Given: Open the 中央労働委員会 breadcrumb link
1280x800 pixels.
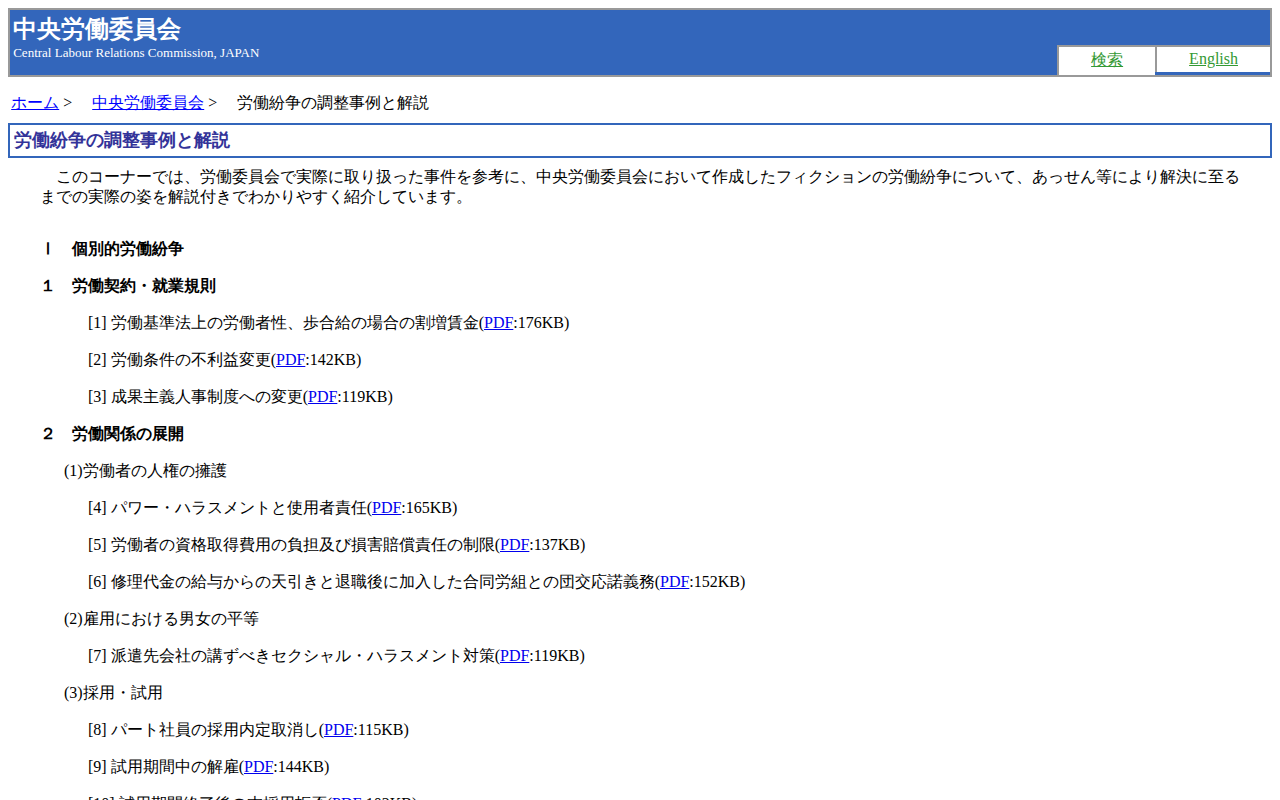Looking at the screenshot, I should pos(148,102).
